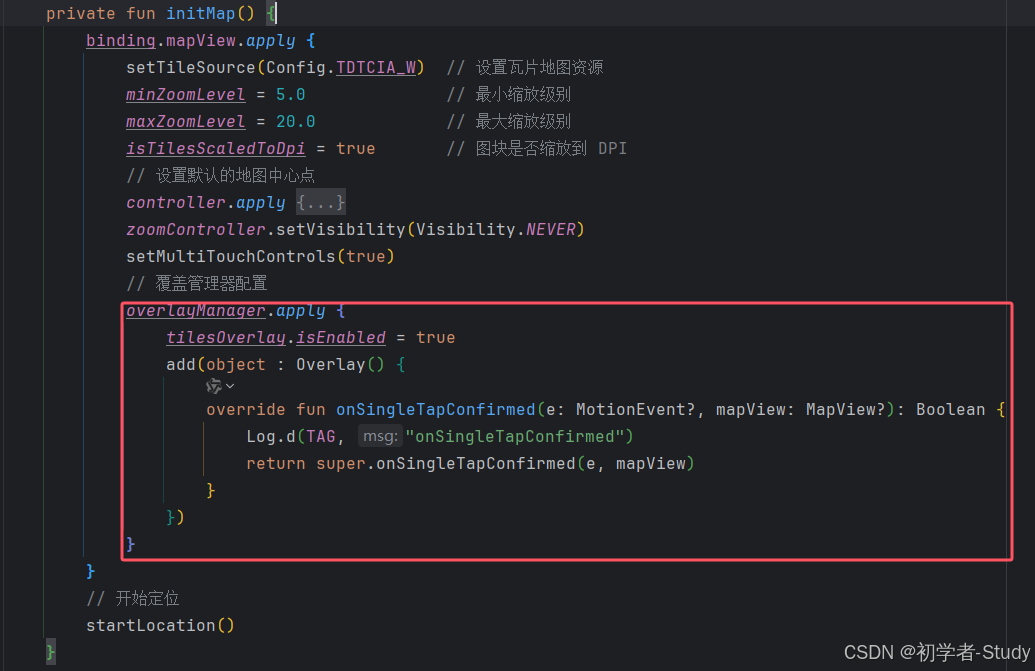Viewport: 1035px width, 671px height.
Task: Expand the folded controller.apply {...} block
Action: [x=321, y=202]
